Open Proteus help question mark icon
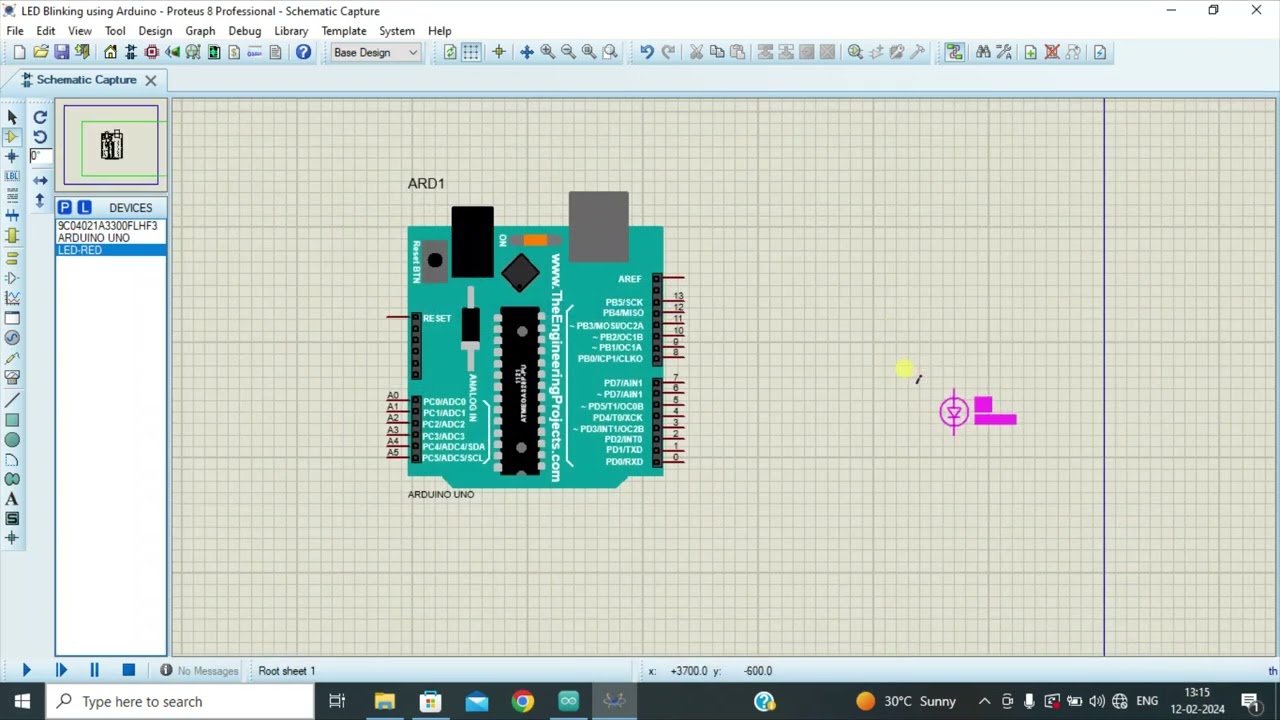The height and width of the screenshot is (720, 1280). pos(303,52)
